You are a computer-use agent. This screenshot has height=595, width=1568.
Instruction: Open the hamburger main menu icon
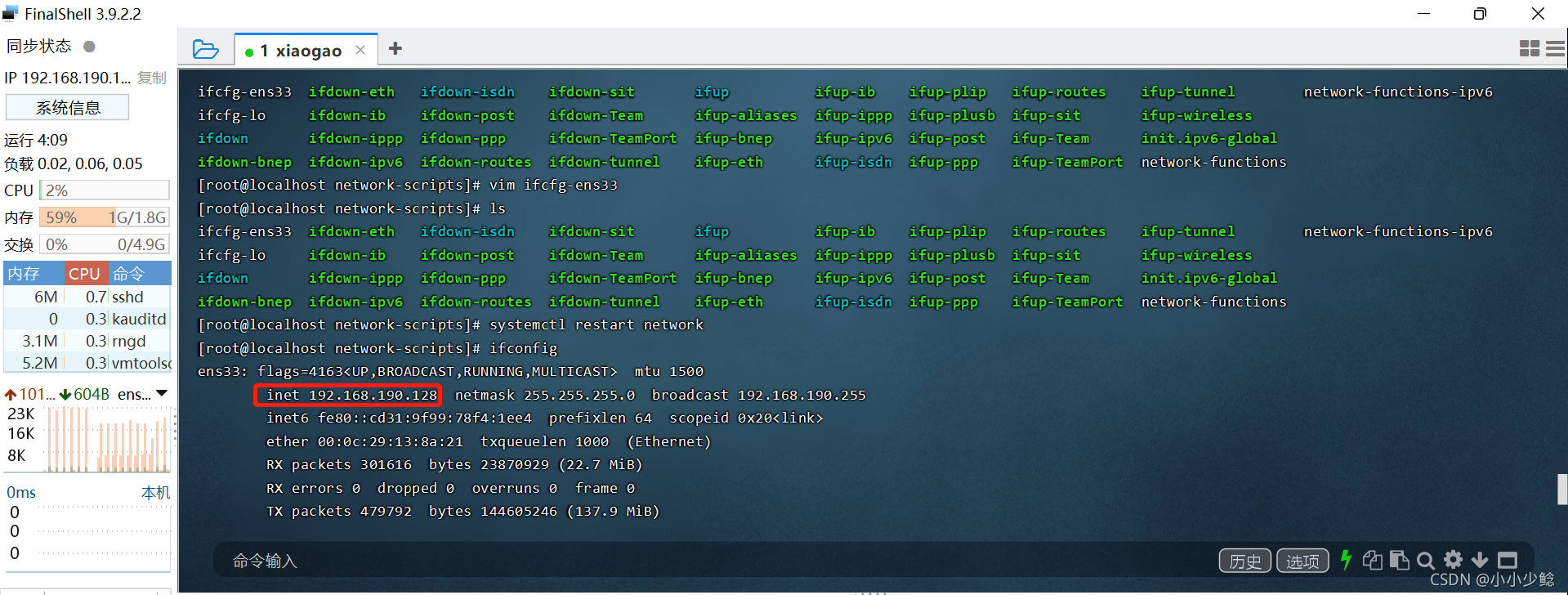pyautogui.click(x=1555, y=49)
